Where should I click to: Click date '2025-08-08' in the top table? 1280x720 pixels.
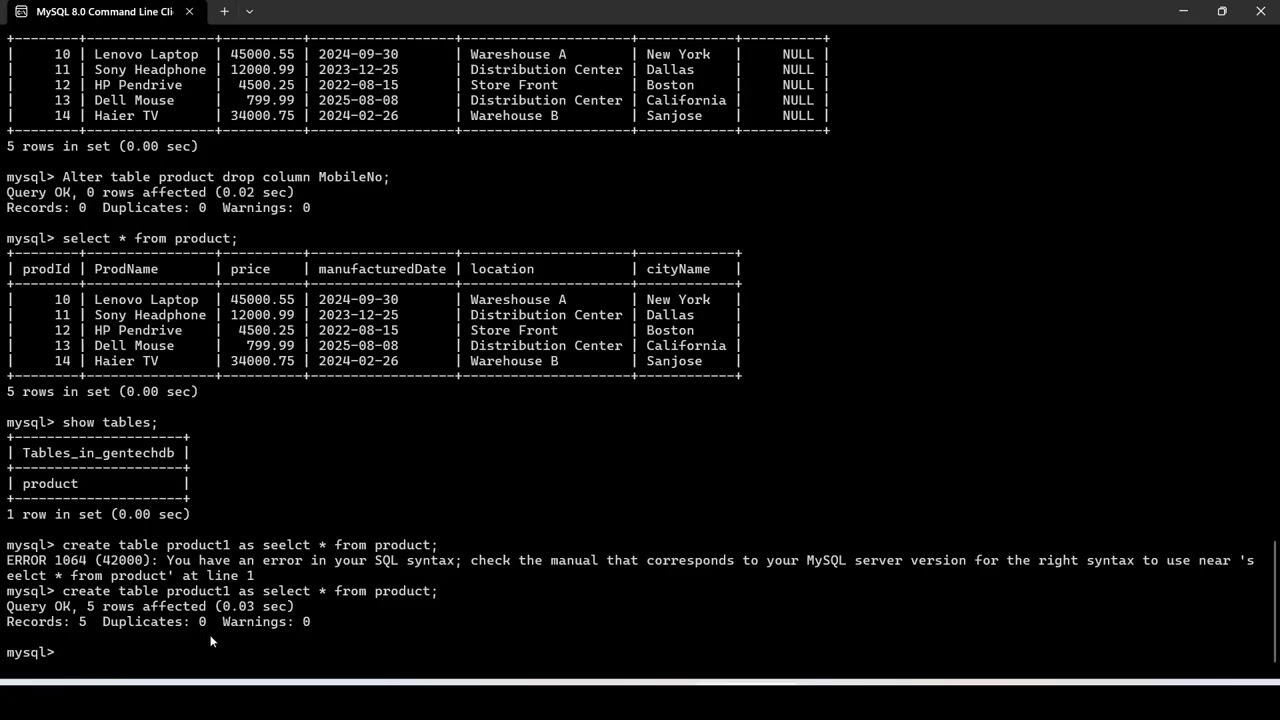pos(358,100)
